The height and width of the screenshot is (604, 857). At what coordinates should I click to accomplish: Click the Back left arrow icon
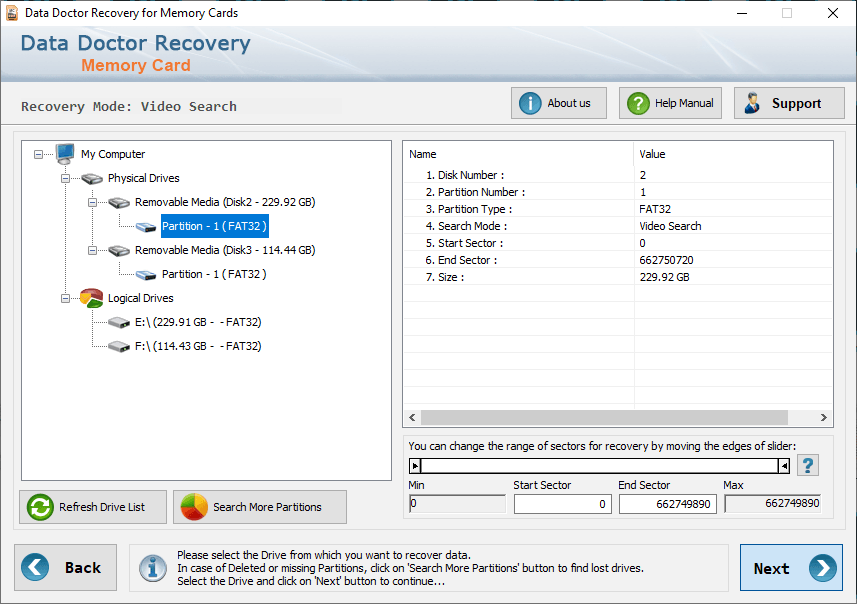coord(35,567)
